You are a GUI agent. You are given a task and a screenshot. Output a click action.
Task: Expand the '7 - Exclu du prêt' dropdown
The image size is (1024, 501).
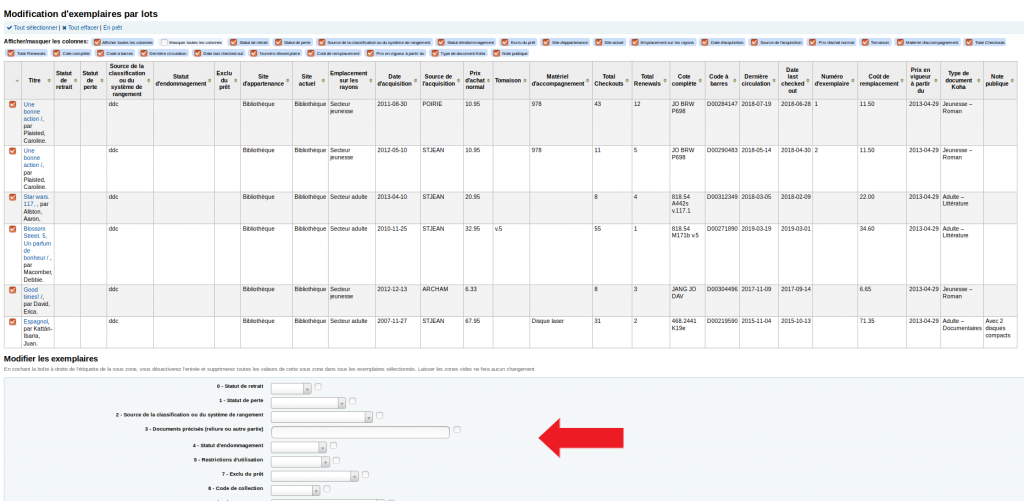[x=315, y=476]
